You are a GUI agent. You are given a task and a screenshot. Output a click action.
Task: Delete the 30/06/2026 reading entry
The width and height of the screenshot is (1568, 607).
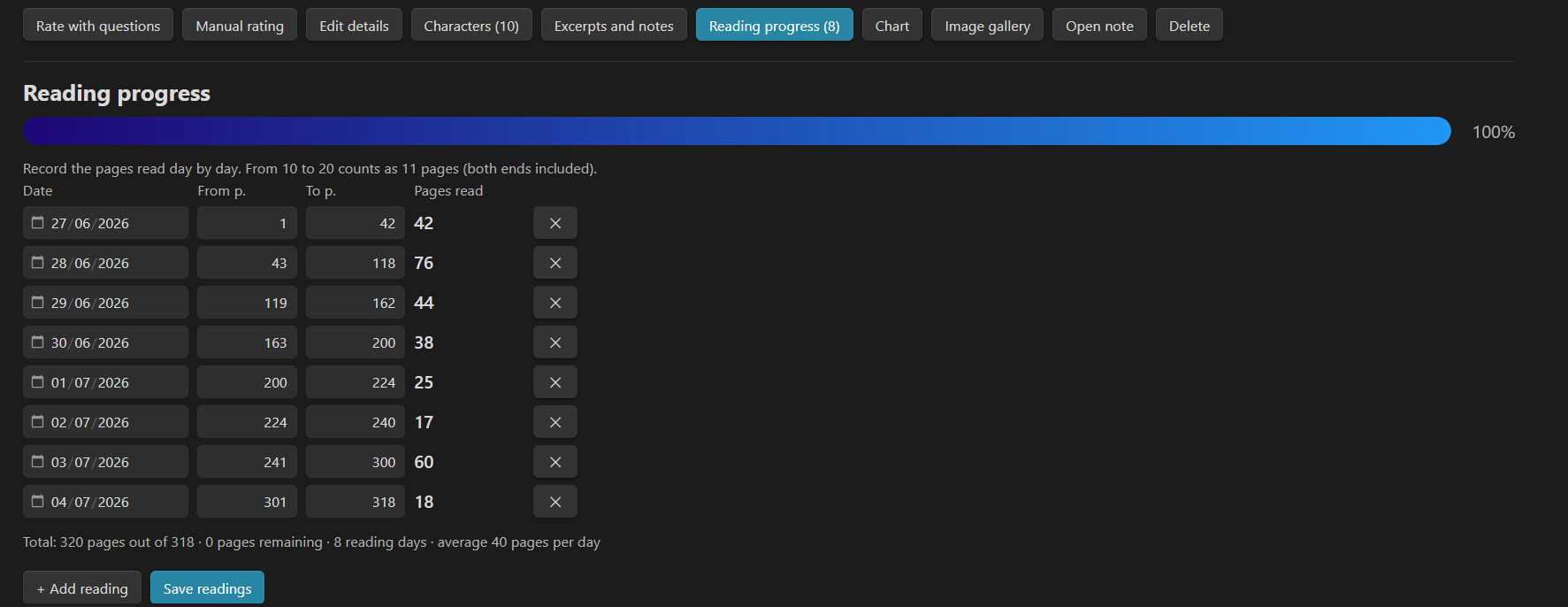[x=555, y=342]
